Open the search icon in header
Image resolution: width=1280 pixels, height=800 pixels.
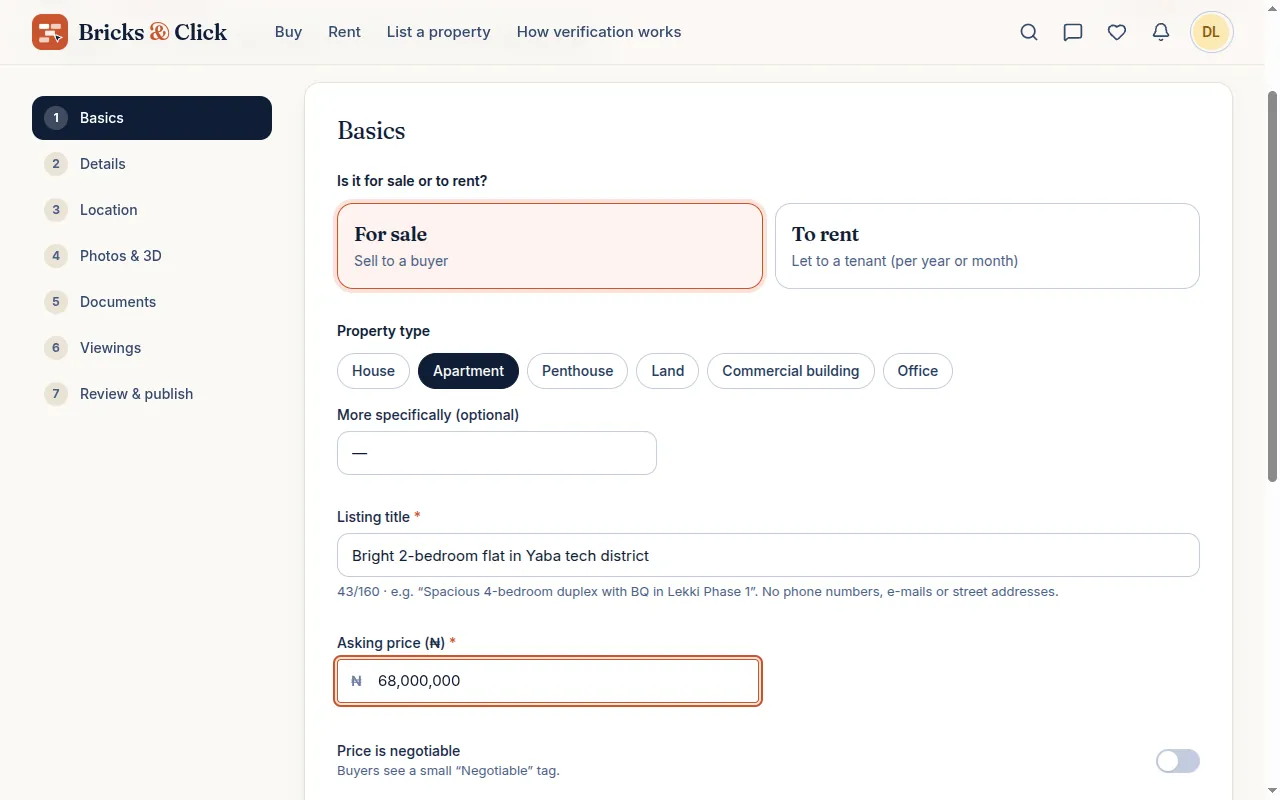tap(1029, 32)
